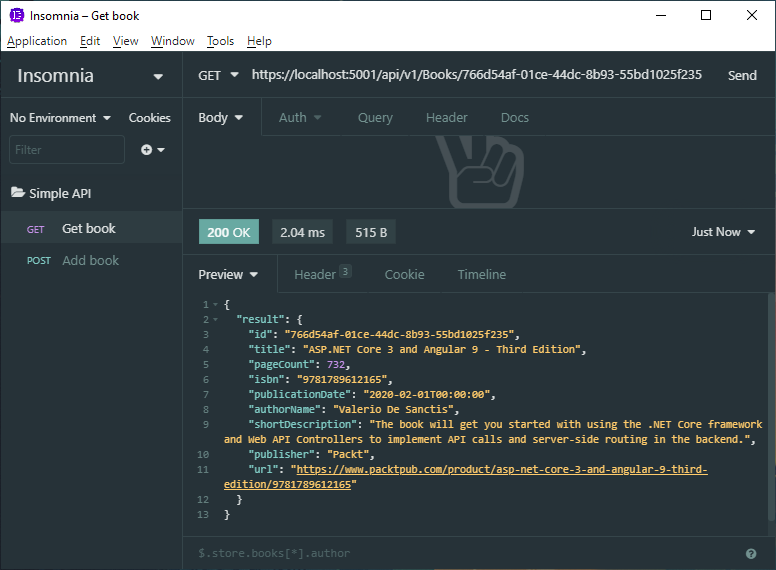Click the shortDescription text line
Viewport: 776px width, 570px height.
pyautogui.click(x=492, y=432)
